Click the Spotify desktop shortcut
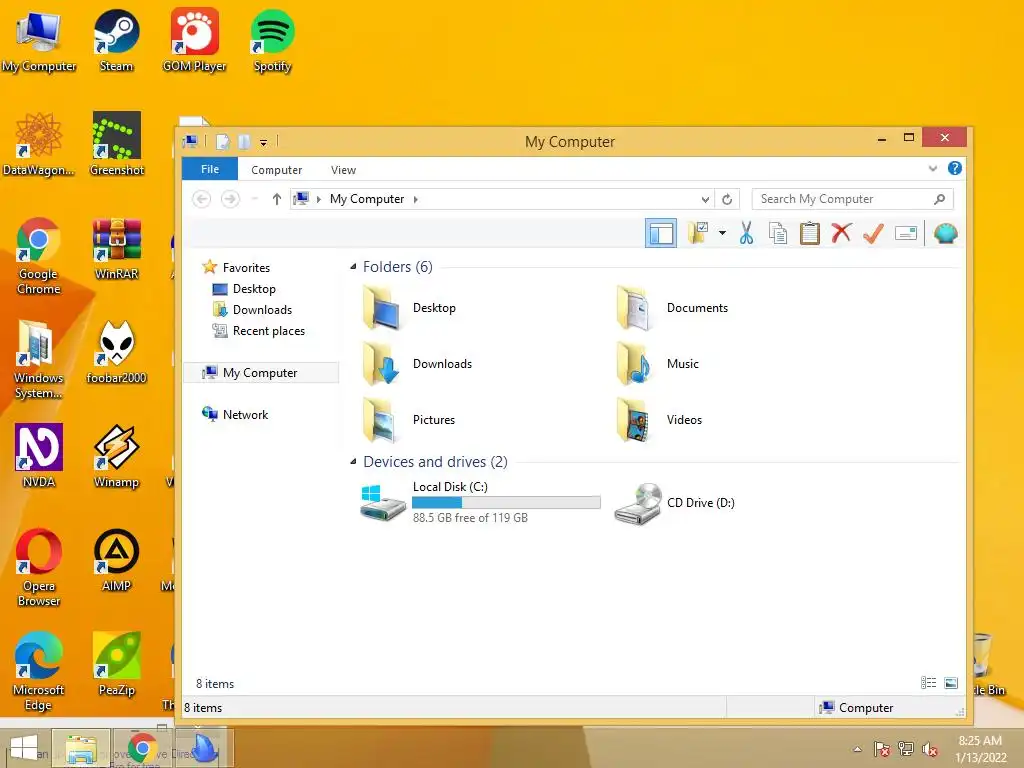The image size is (1024, 768). (272, 40)
